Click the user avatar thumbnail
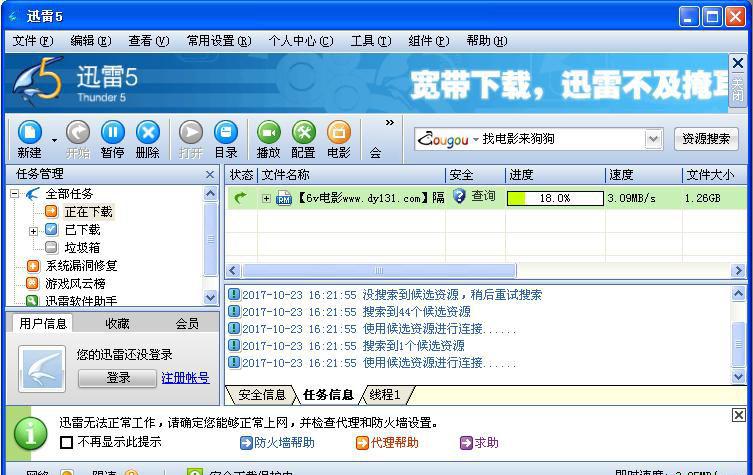The width and height of the screenshot is (753, 475). (42, 369)
